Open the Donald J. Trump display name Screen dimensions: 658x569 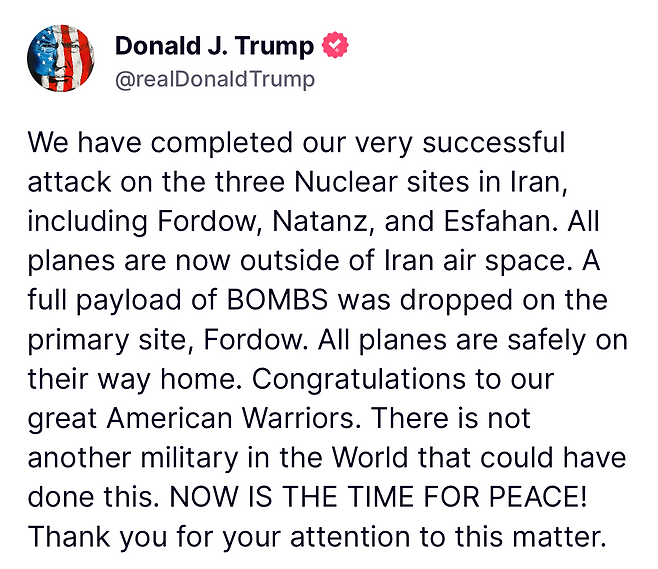(214, 45)
